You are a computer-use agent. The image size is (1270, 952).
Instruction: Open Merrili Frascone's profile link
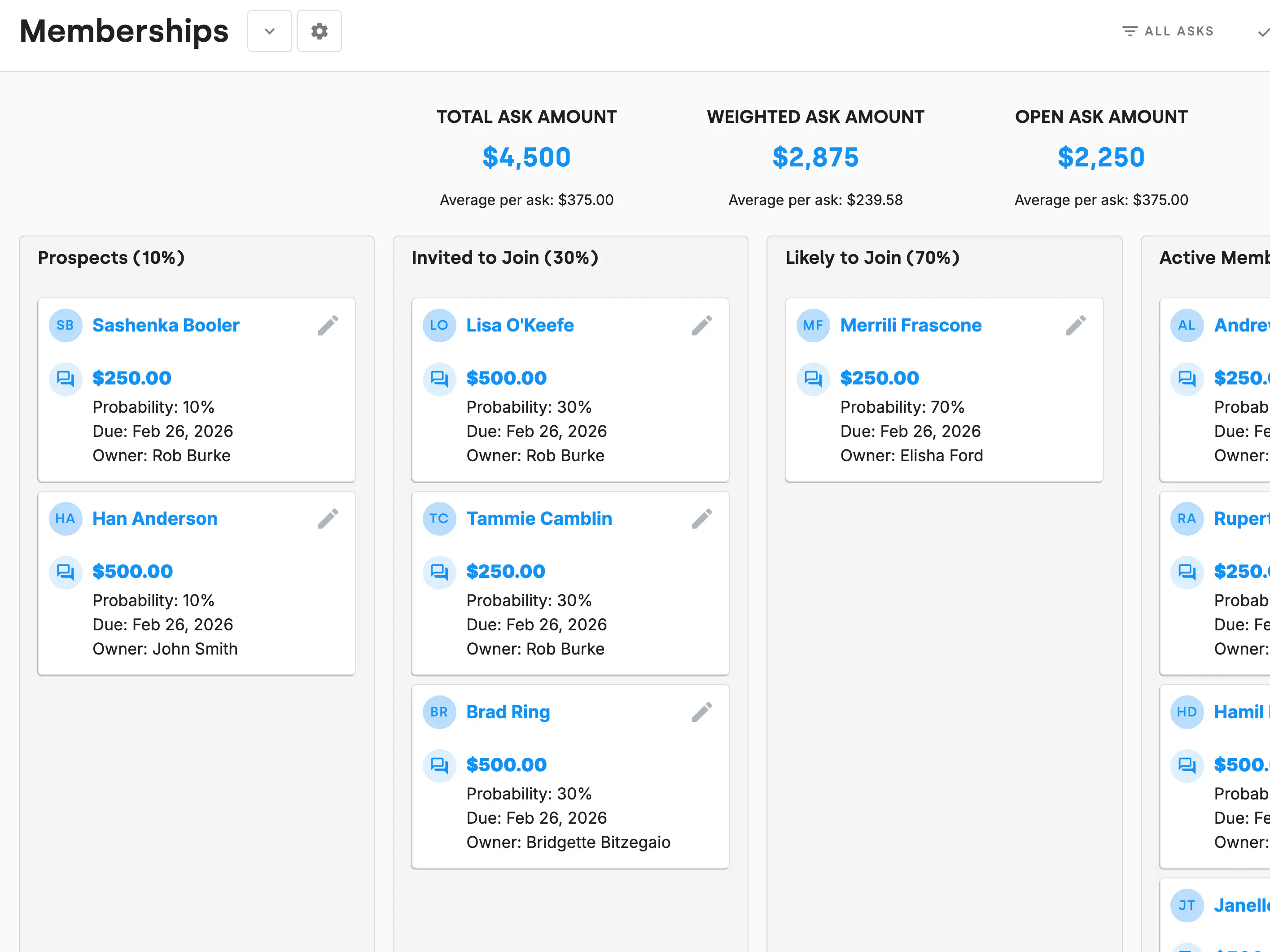point(911,325)
